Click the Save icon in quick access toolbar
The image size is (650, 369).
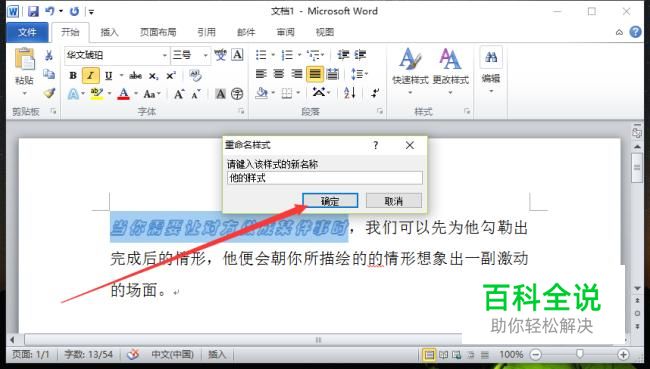pyautogui.click(x=33, y=11)
